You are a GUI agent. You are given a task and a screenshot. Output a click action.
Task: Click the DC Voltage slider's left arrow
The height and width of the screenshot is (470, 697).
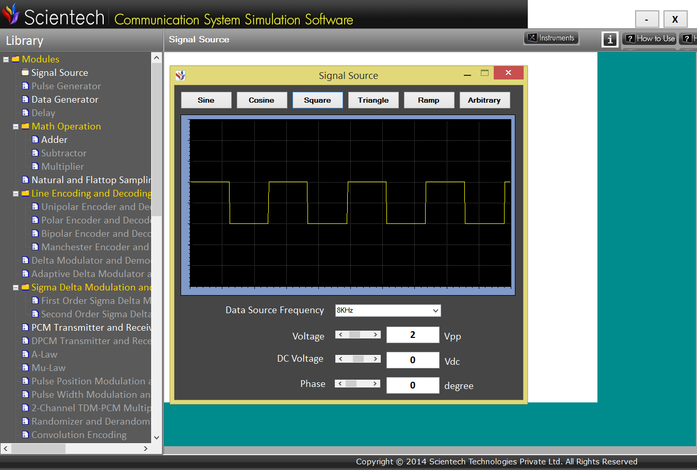point(340,359)
